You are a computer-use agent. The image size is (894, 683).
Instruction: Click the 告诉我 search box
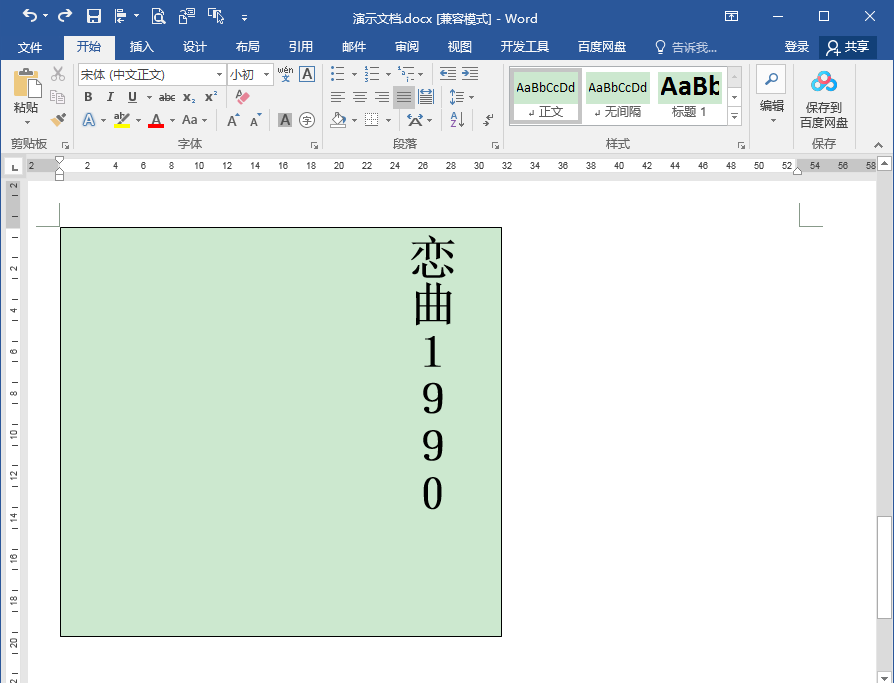pyautogui.click(x=686, y=47)
